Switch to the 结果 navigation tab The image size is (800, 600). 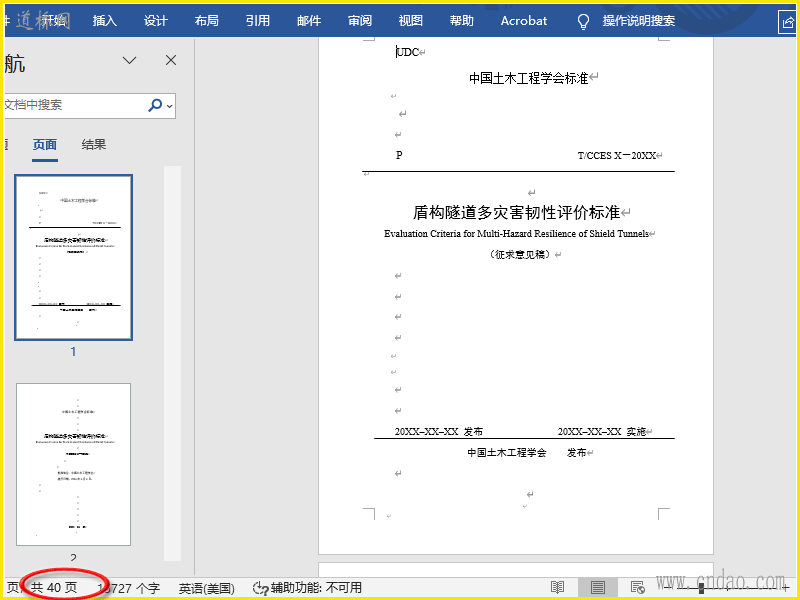coord(94,145)
